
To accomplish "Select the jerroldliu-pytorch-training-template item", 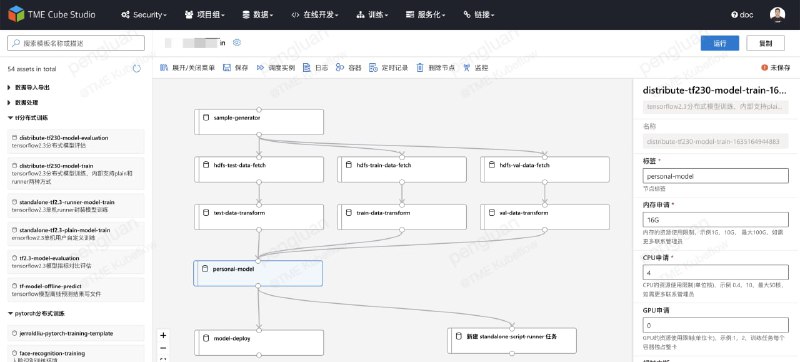I will 76,333.
